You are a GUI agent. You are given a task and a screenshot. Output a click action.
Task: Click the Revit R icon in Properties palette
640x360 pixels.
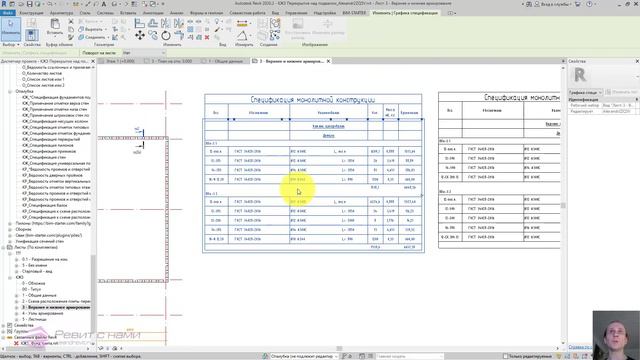pyautogui.click(x=580, y=75)
